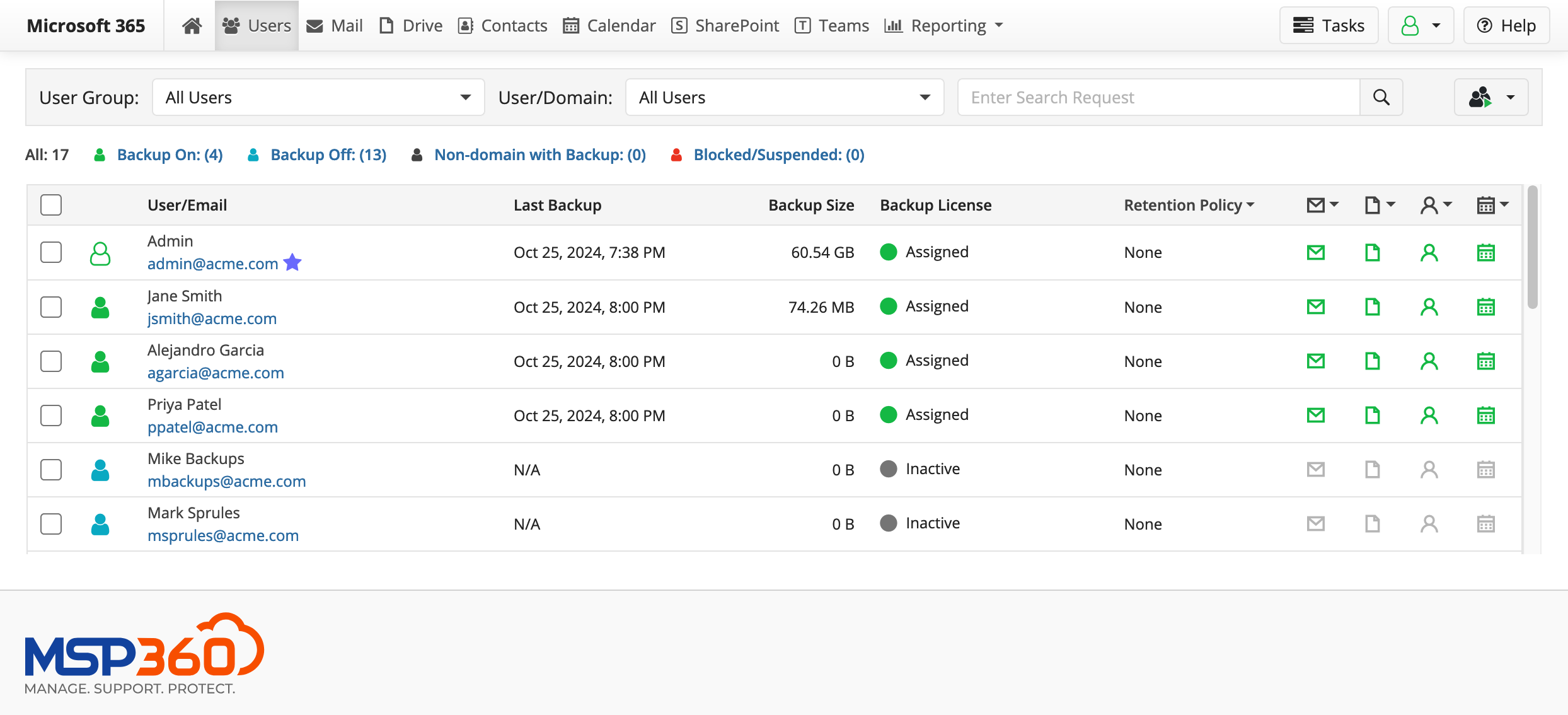Viewport: 1568px width, 715px height.
Task: Check the Priya Patel row checkbox
Action: [51, 416]
